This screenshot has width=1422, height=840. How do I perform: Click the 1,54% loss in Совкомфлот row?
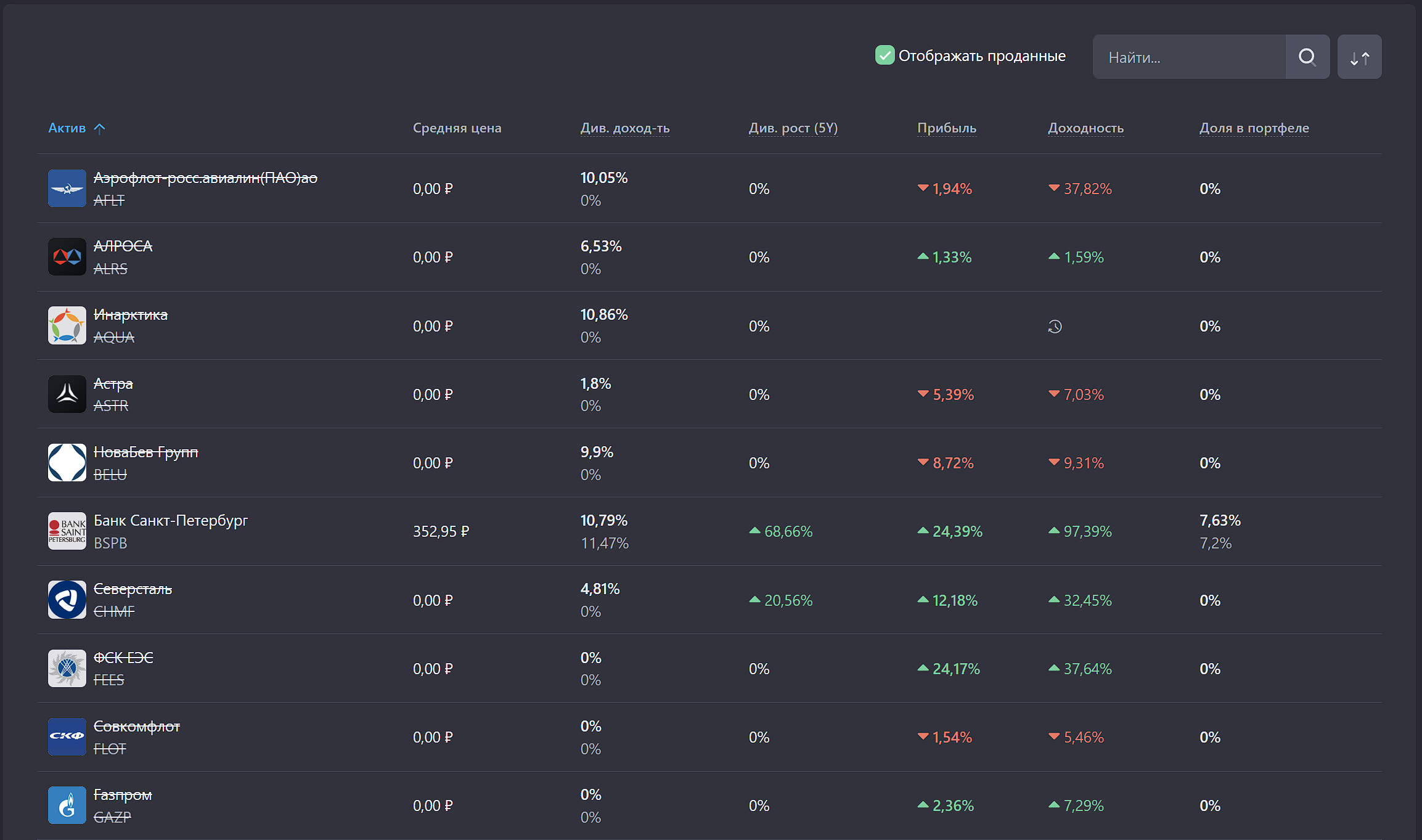(952, 737)
